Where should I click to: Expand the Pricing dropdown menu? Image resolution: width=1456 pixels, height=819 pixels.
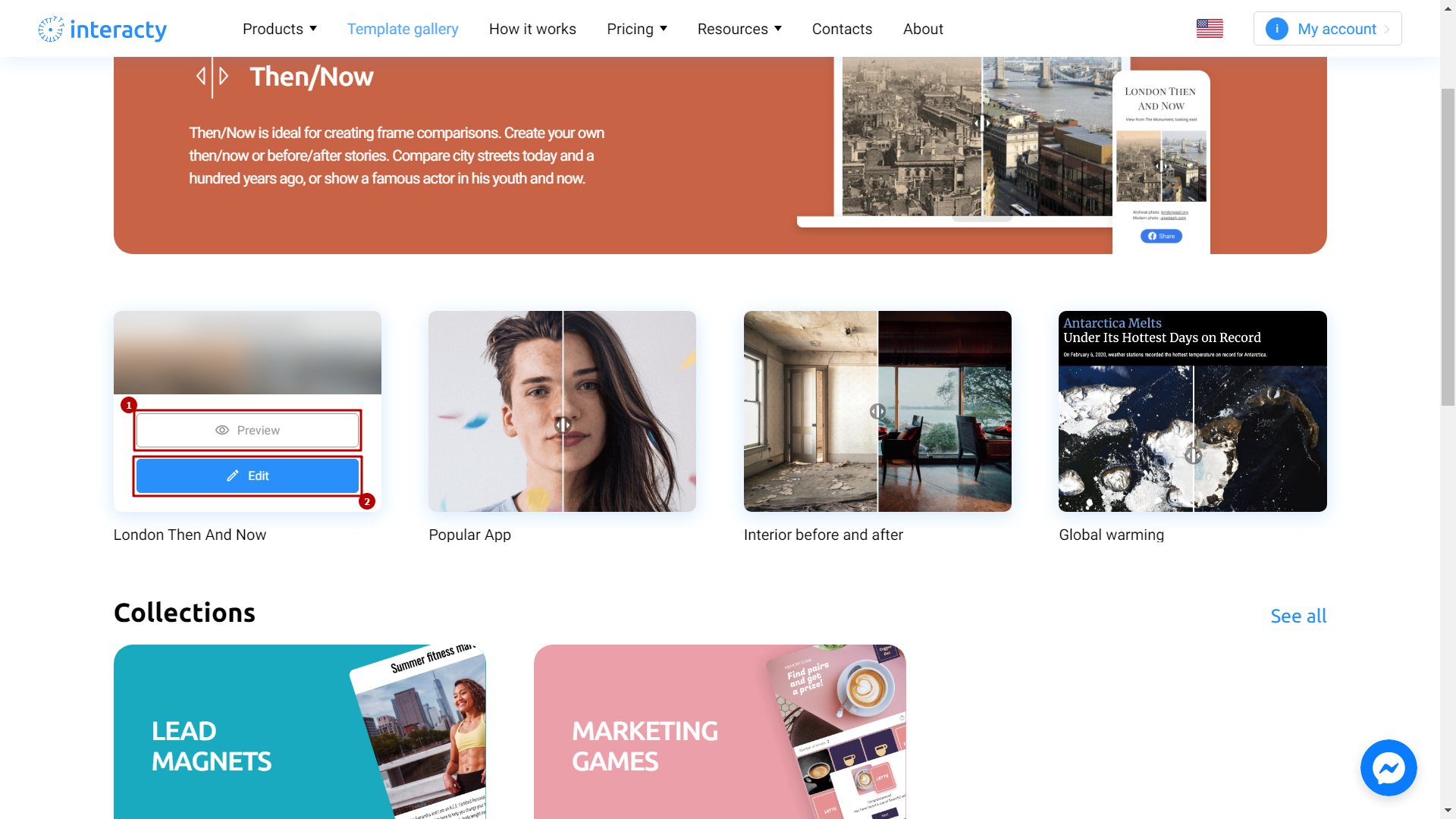pos(637,28)
